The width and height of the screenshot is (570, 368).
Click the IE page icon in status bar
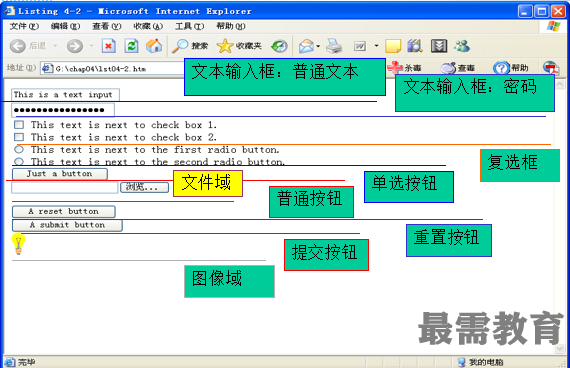(x=9, y=362)
